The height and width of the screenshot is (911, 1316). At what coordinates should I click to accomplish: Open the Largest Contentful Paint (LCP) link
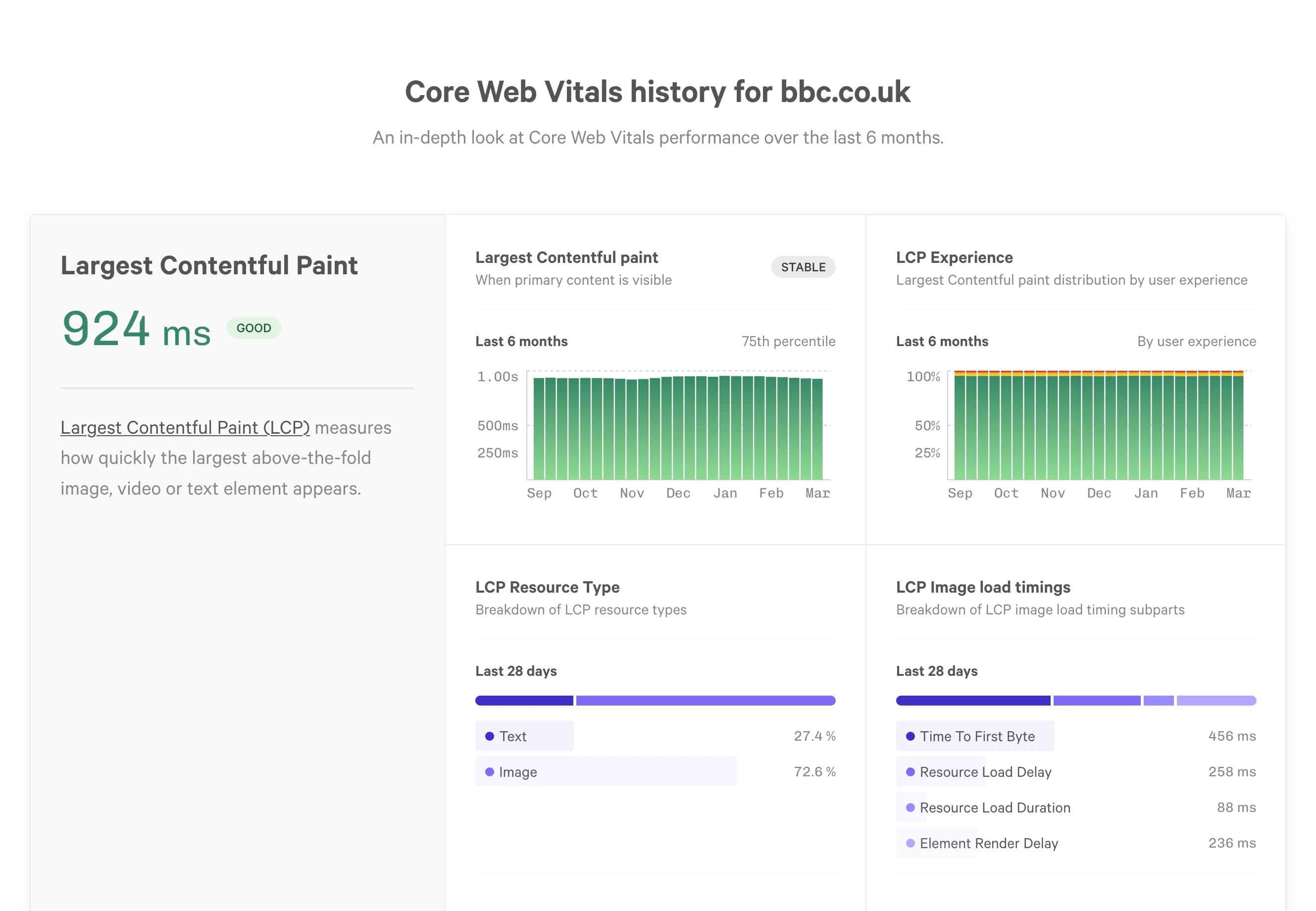[185, 428]
